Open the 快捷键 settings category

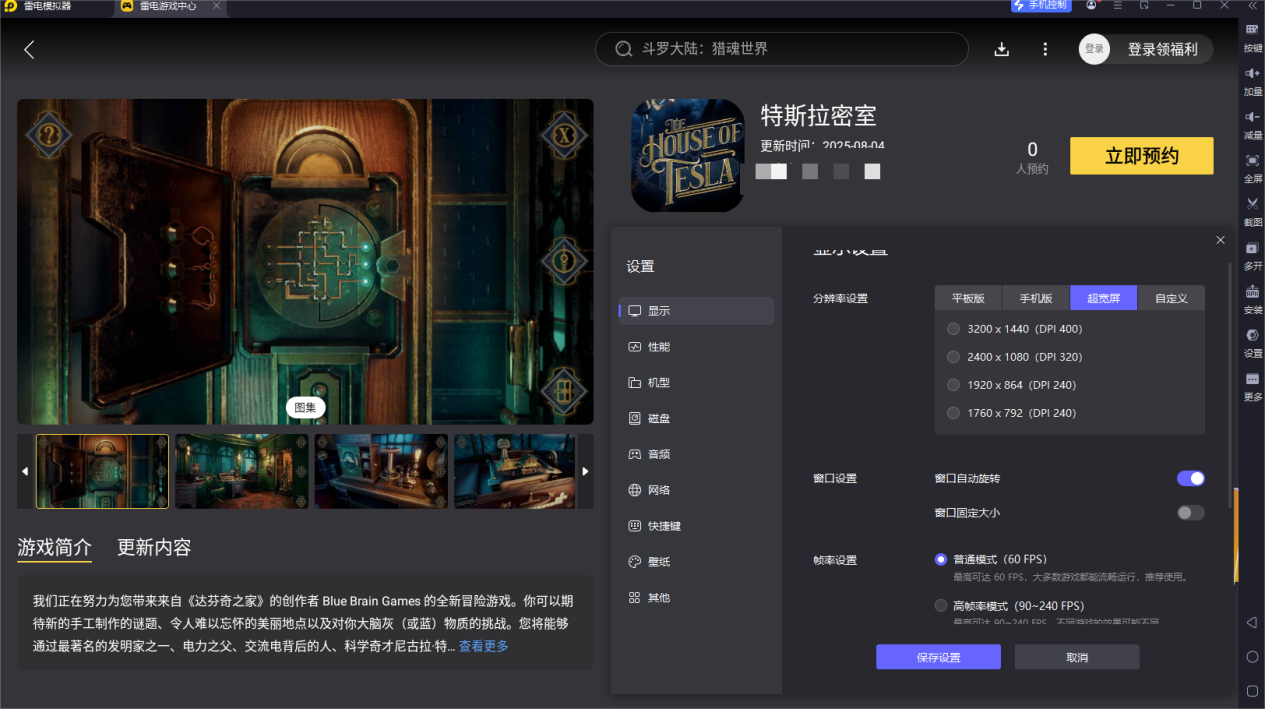point(696,526)
